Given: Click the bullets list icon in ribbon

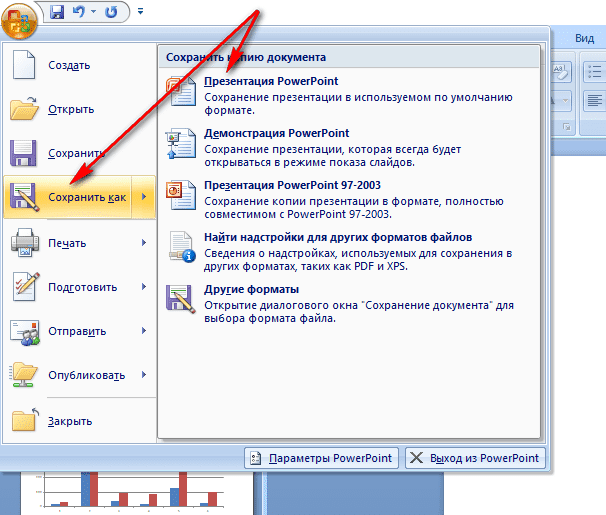Looking at the screenshot, I should coord(594,72).
